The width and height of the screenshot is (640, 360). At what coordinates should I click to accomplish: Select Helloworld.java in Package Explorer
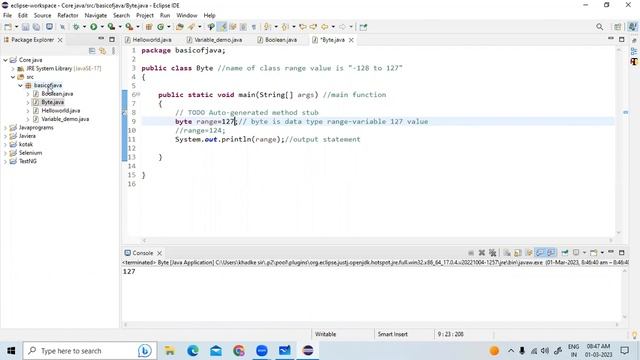click(60, 111)
